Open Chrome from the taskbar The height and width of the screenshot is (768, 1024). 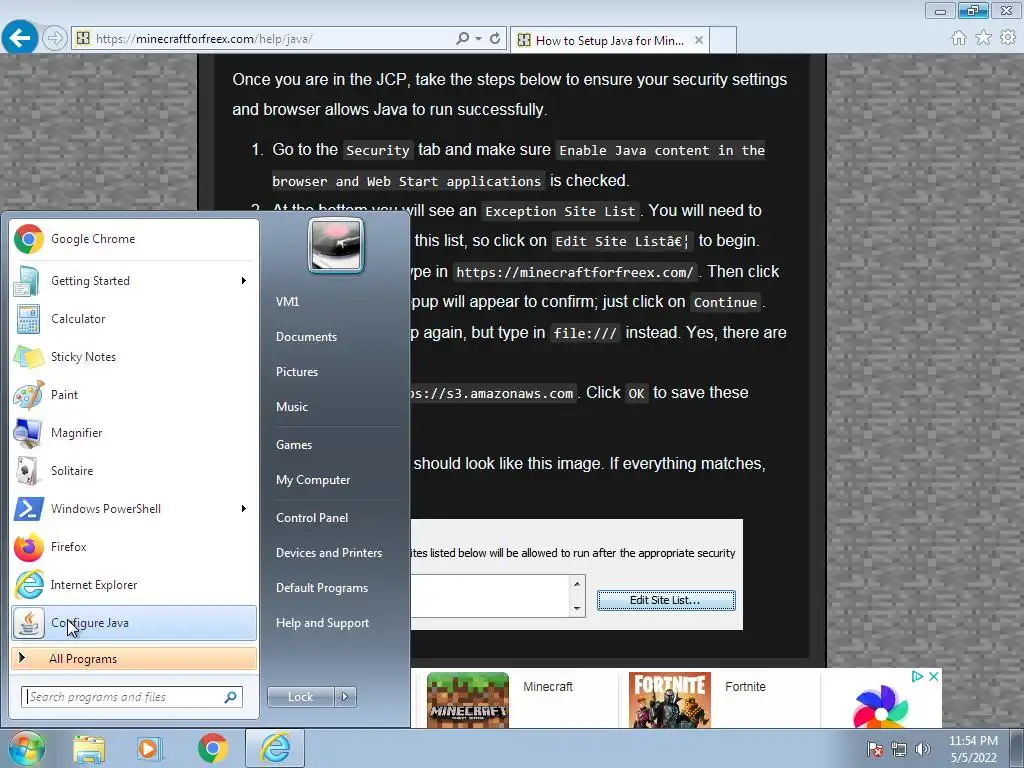point(212,749)
